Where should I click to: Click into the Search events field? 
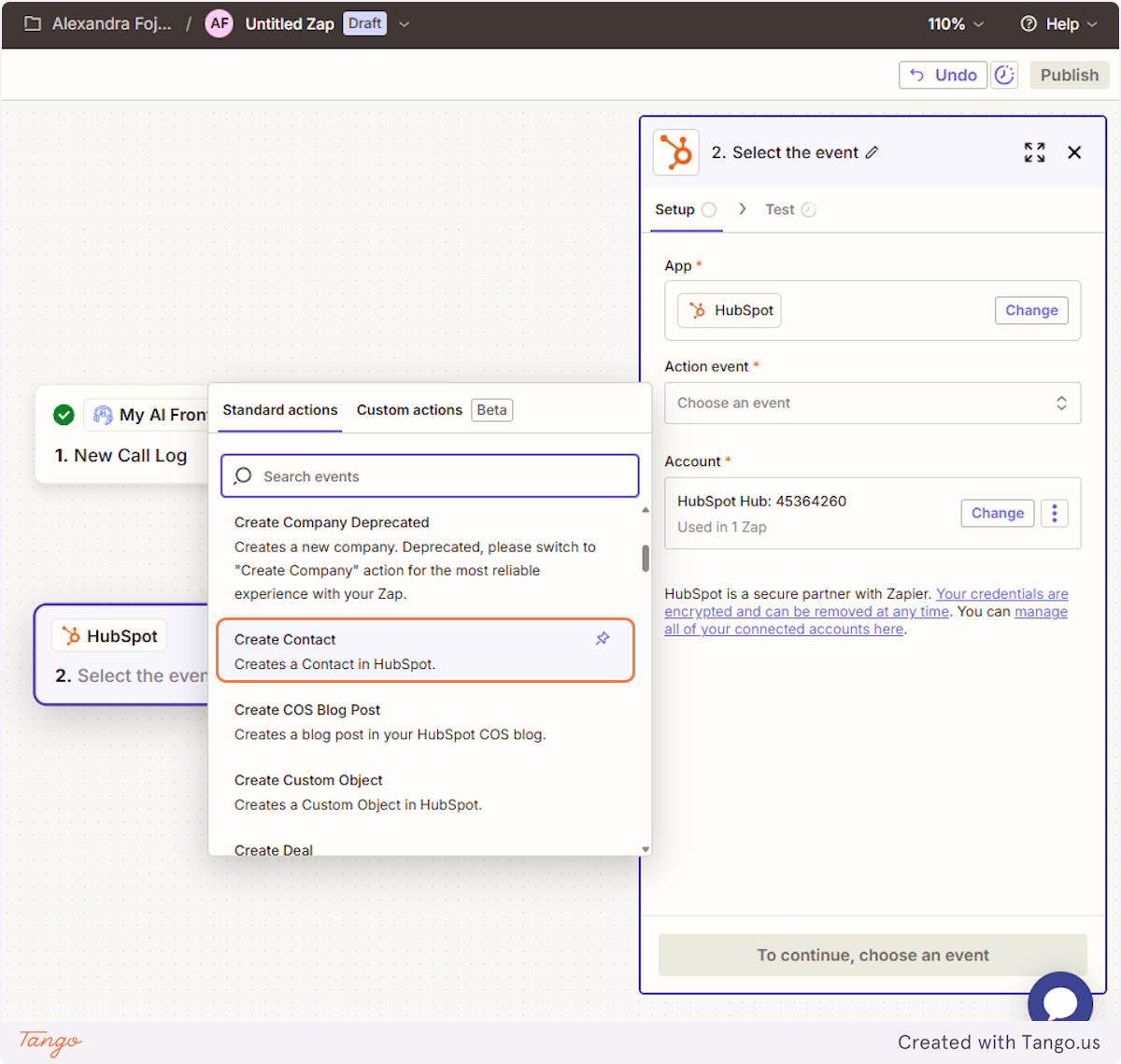pos(430,475)
